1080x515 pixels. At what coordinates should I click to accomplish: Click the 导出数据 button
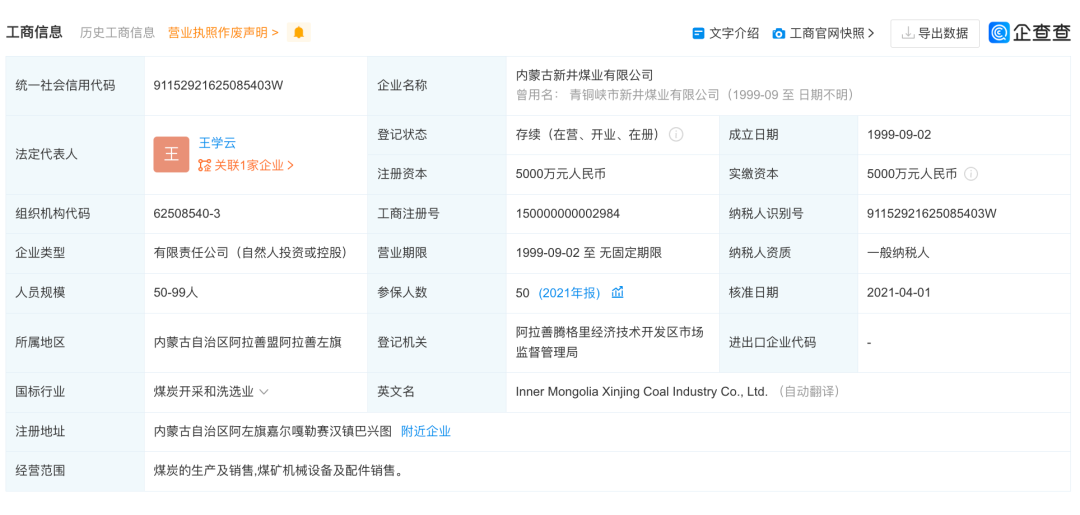point(935,33)
